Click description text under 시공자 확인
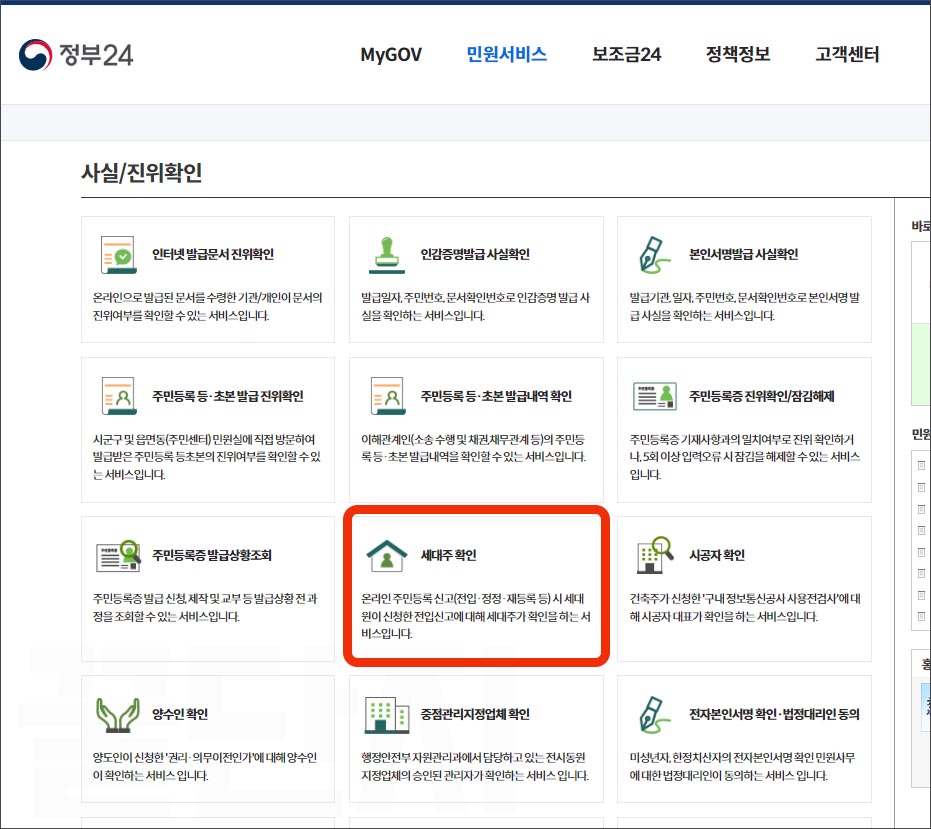The width and height of the screenshot is (931, 829). click(x=745, y=607)
